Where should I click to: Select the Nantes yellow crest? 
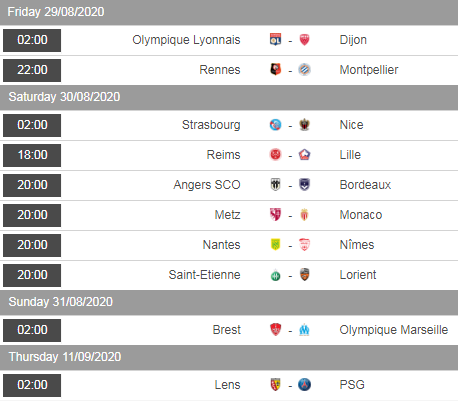(x=275, y=245)
